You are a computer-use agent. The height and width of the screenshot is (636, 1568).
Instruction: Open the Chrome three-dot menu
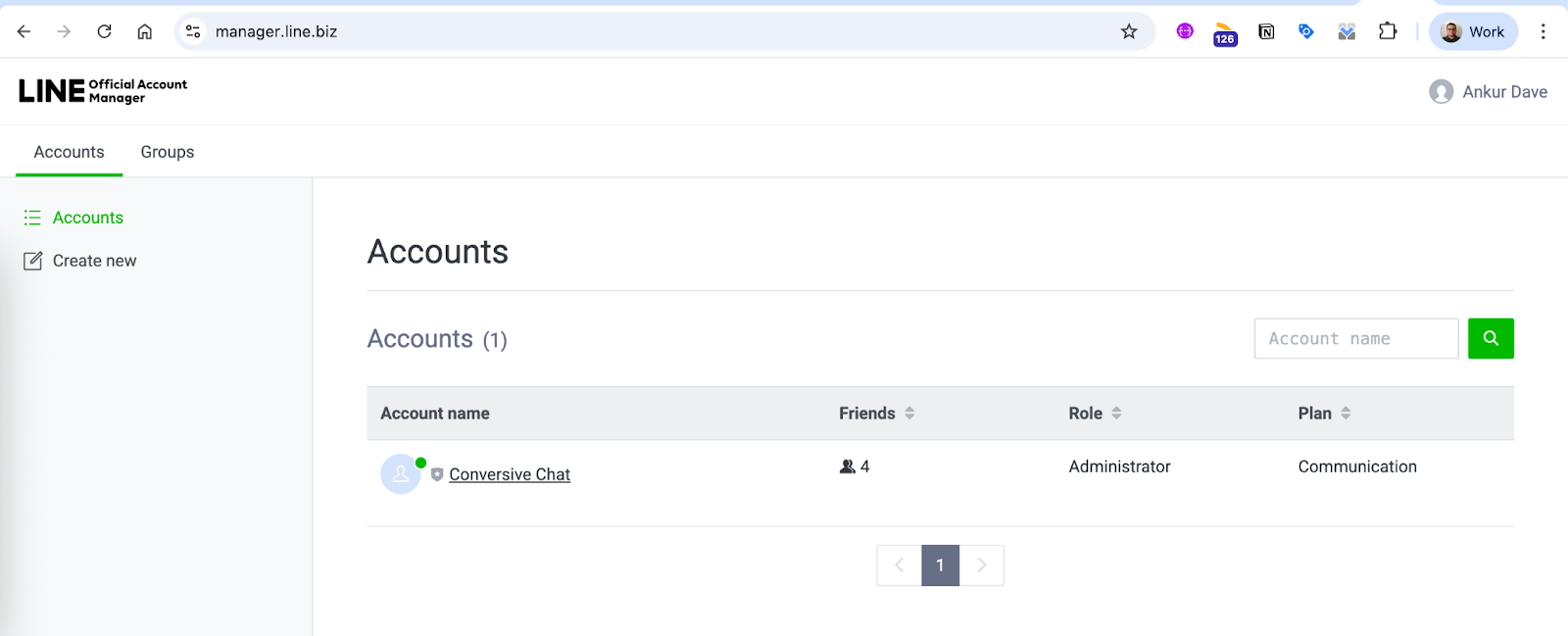[x=1543, y=31]
